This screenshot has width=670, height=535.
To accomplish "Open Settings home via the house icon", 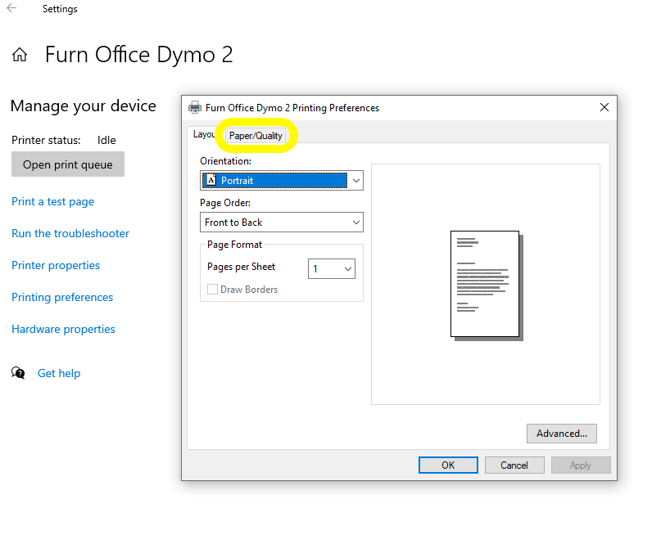I will (20, 55).
